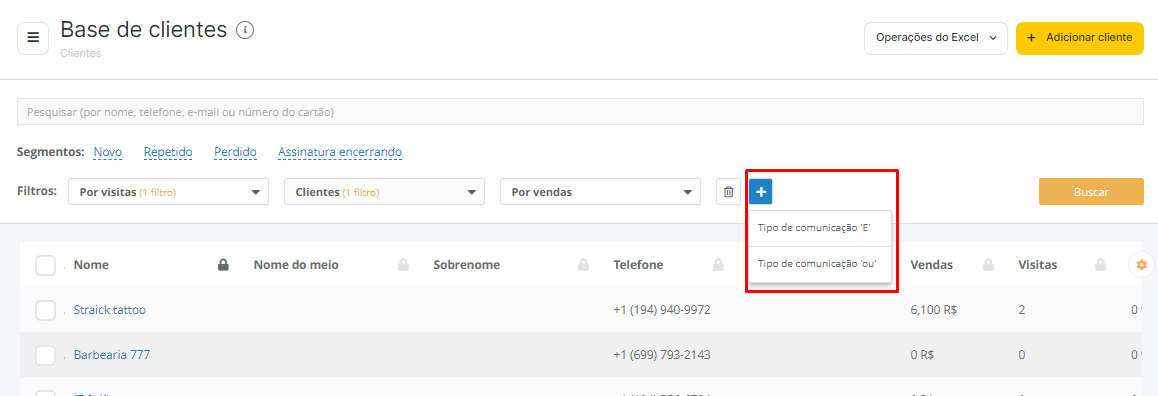This screenshot has height=396, width=1158.
Task: Select Tipo de comunicação 'E' option
Action: (x=820, y=228)
